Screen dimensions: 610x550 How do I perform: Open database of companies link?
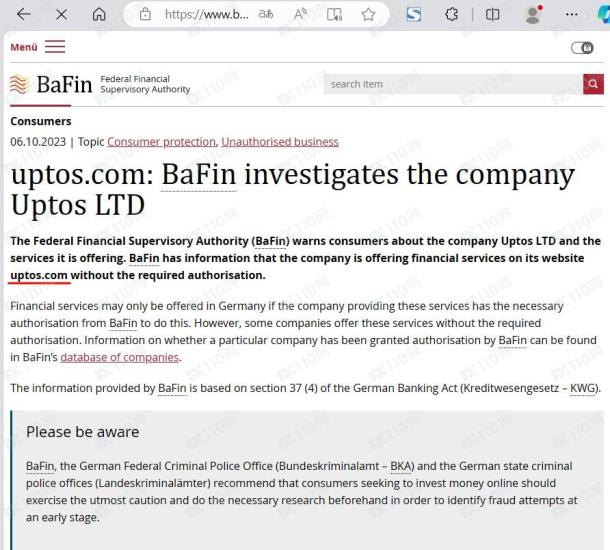pyautogui.click(x=119, y=357)
